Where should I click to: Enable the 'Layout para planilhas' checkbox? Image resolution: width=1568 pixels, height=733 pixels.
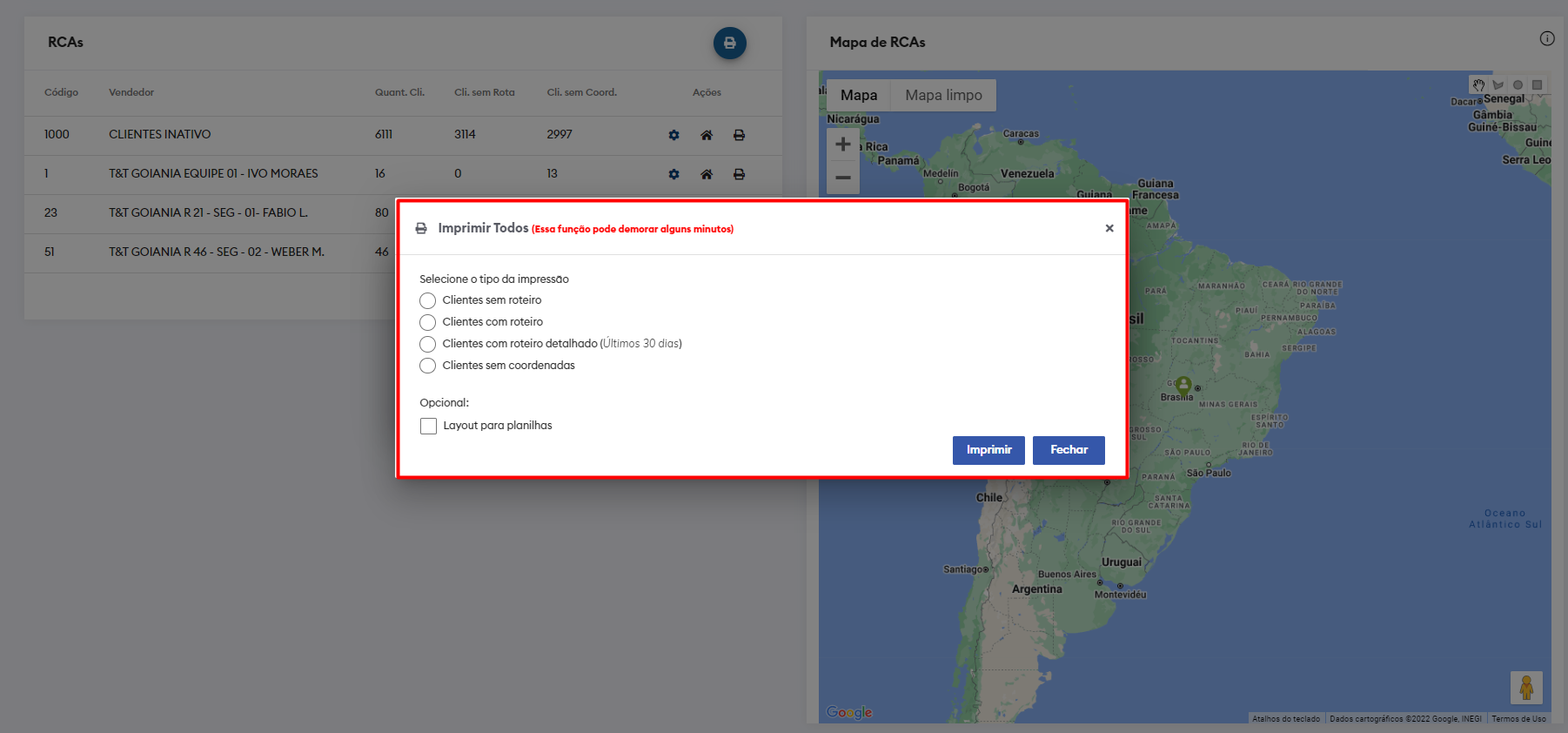tap(428, 426)
